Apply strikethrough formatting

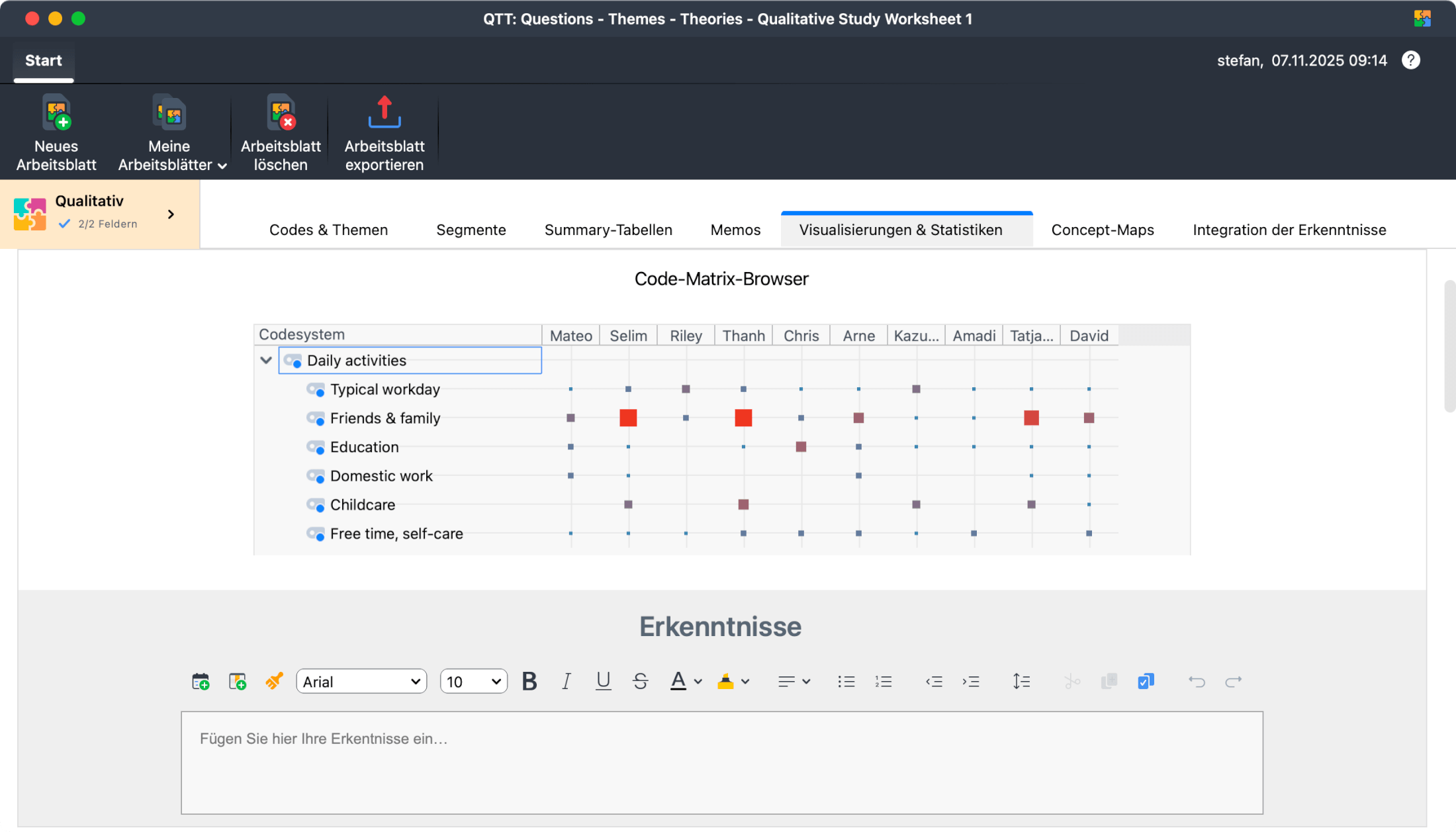tap(640, 681)
